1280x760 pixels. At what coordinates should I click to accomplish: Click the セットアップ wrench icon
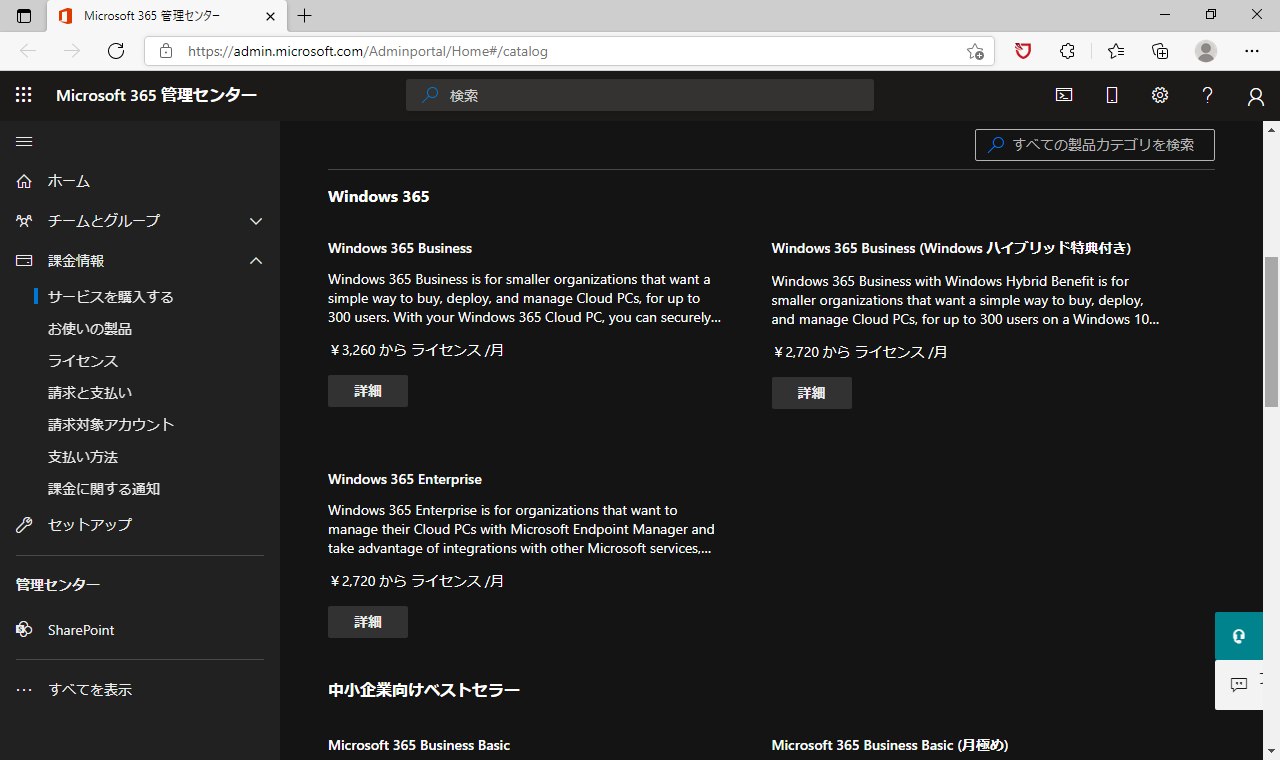pyautogui.click(x=25, y=525)
